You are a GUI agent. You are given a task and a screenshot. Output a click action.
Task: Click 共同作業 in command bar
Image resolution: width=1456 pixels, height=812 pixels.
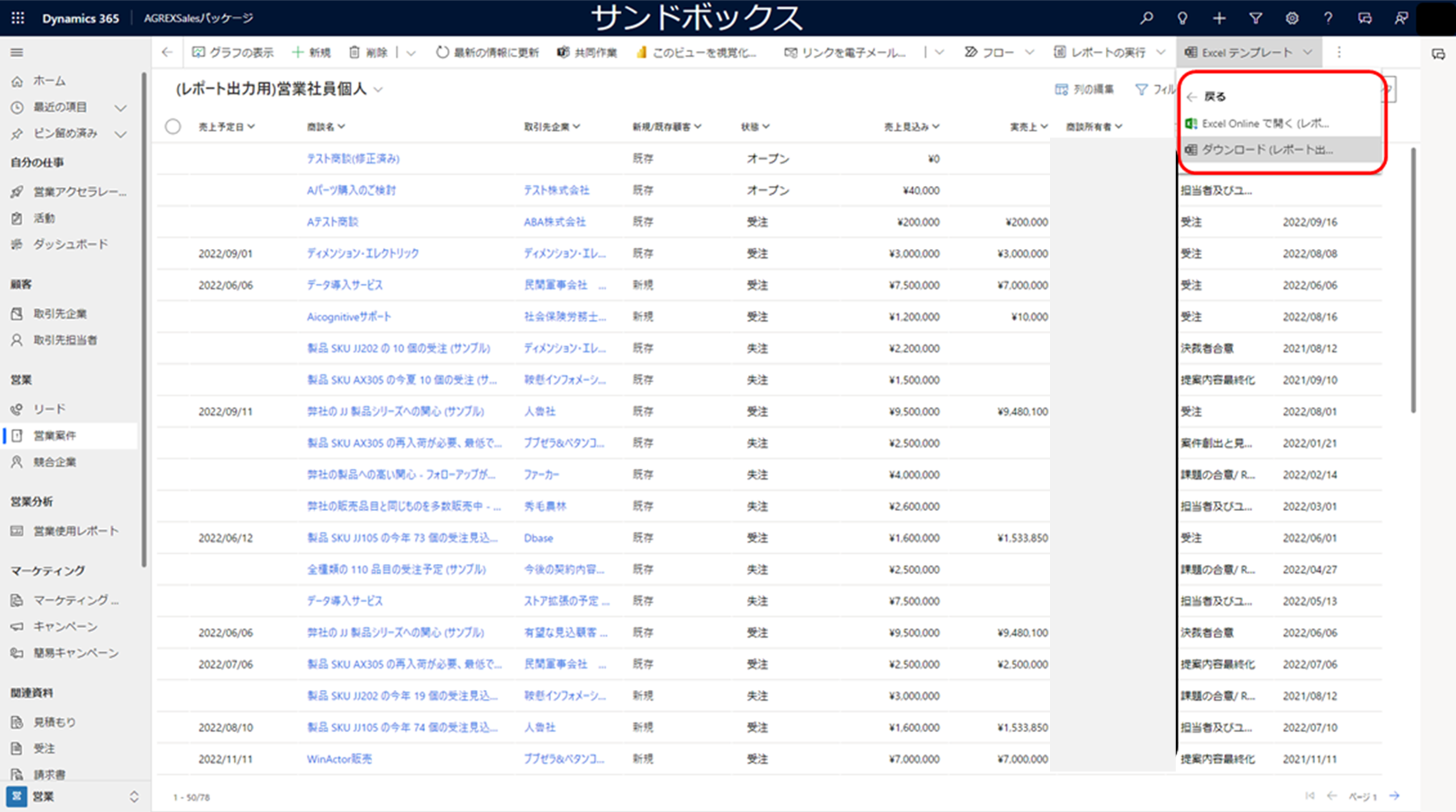point(587,53)
